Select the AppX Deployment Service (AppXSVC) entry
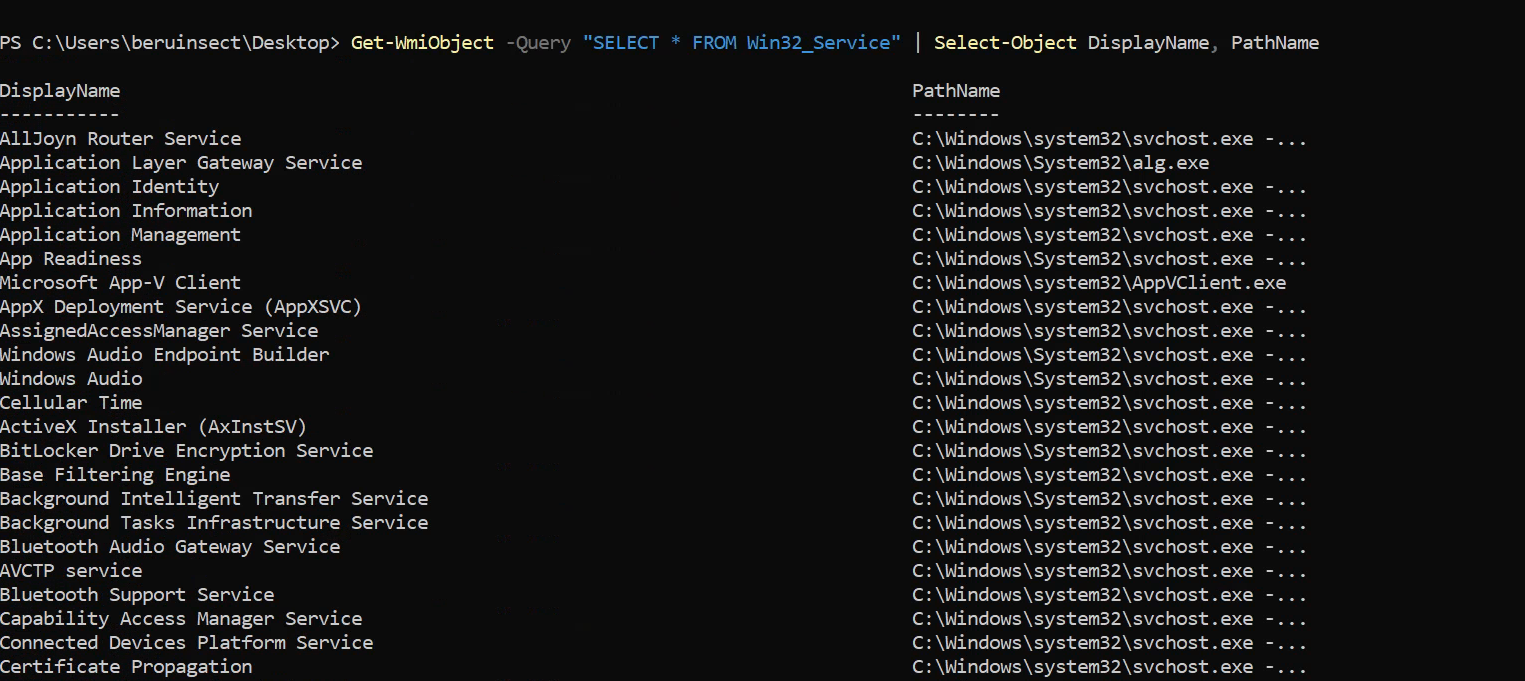Screen dimensions: 1525x681 point(180,307)
